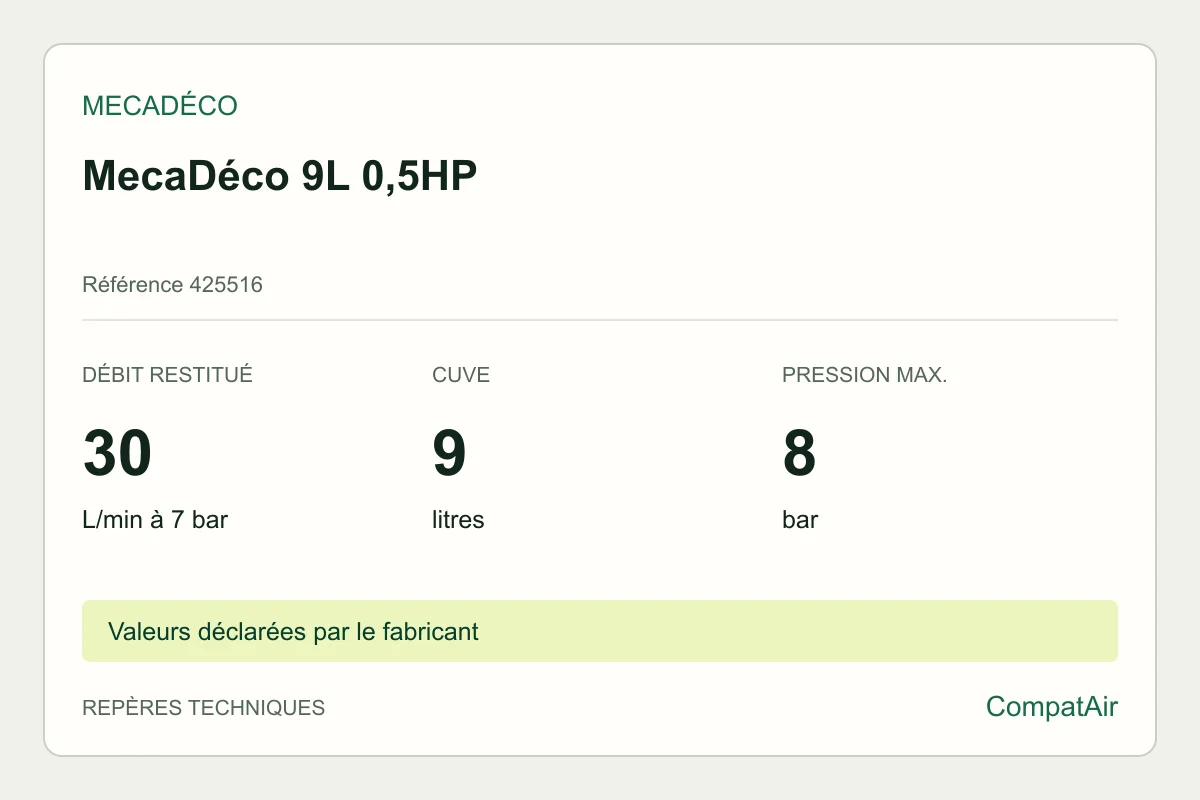Click the flow value 30

pos(117,453)
